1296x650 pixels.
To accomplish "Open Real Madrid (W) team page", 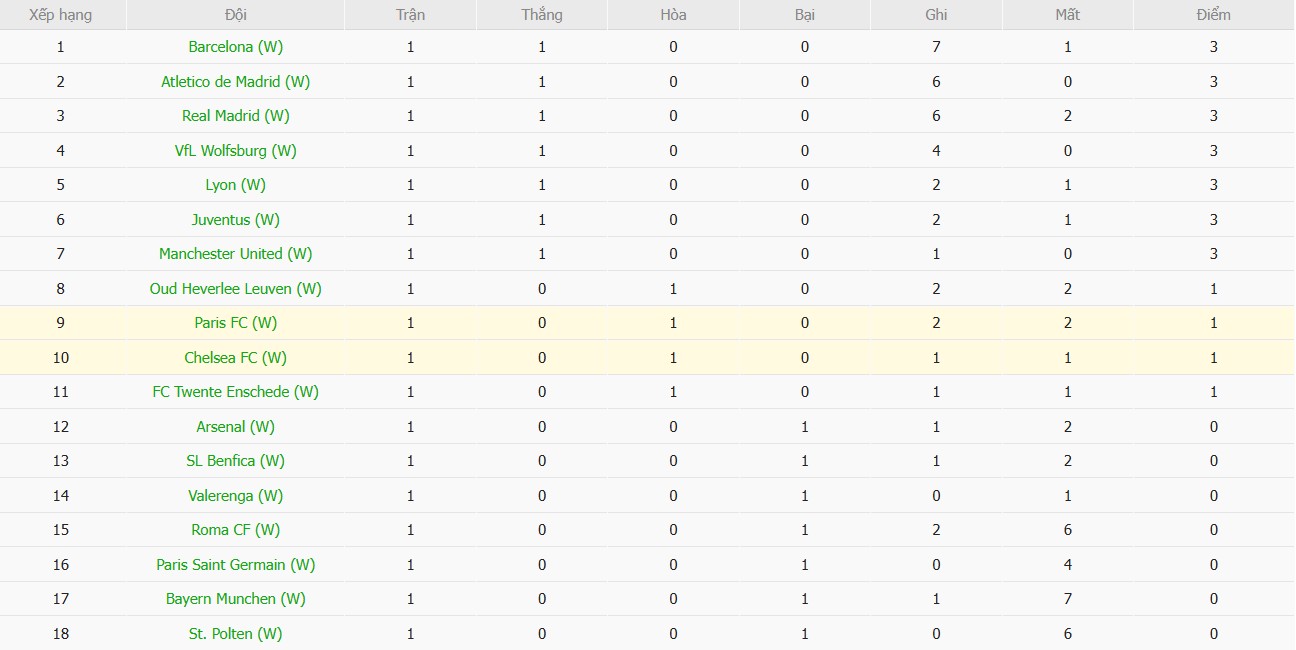I will pos(235,116).
